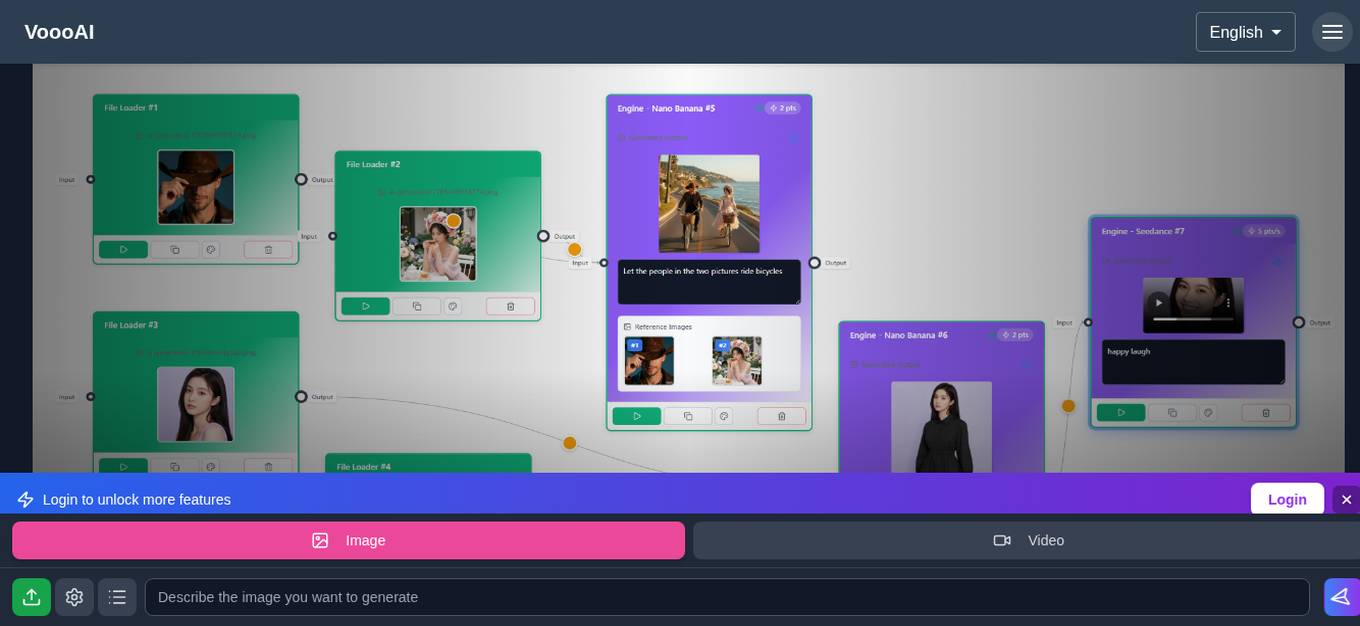The width and height of the screenshot is (1360, 626).
Task: Select reference image #1 in Nano Banana #5
Action: pyautogui.click(x=649, y=360)
